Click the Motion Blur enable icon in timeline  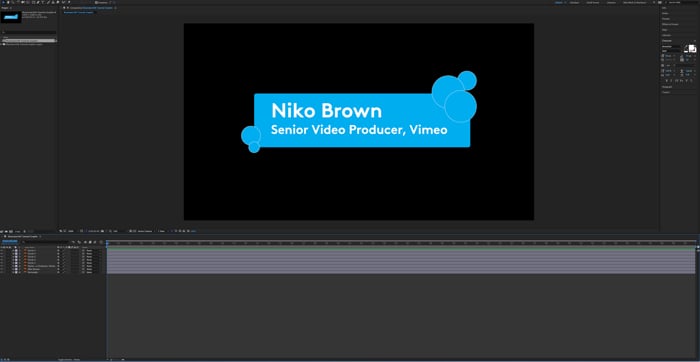tap(95, 242)
